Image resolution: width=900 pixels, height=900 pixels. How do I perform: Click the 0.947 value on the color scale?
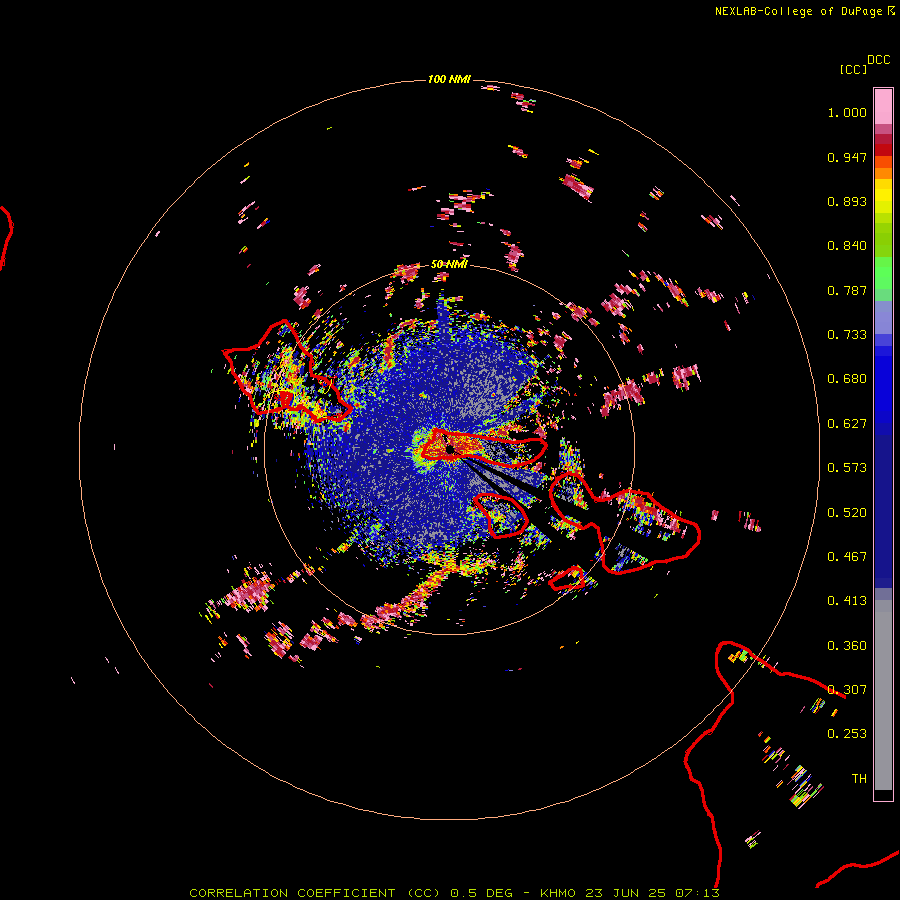click(x=847, y=157)
